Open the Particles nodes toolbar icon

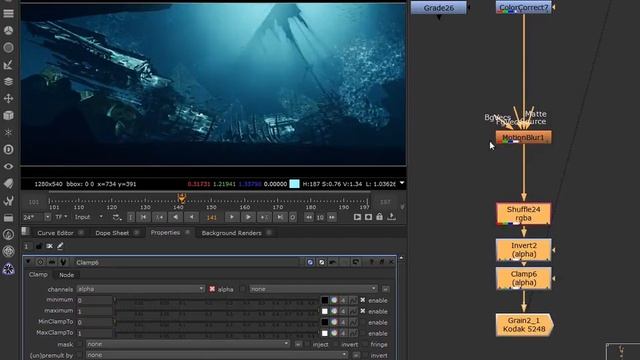[8, 132]
